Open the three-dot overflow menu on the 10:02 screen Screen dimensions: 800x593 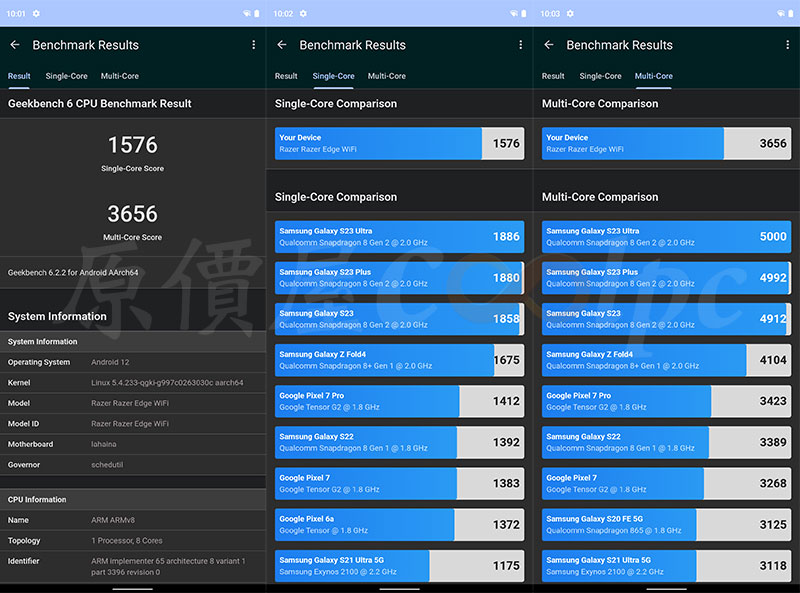(x=520, y=45)
